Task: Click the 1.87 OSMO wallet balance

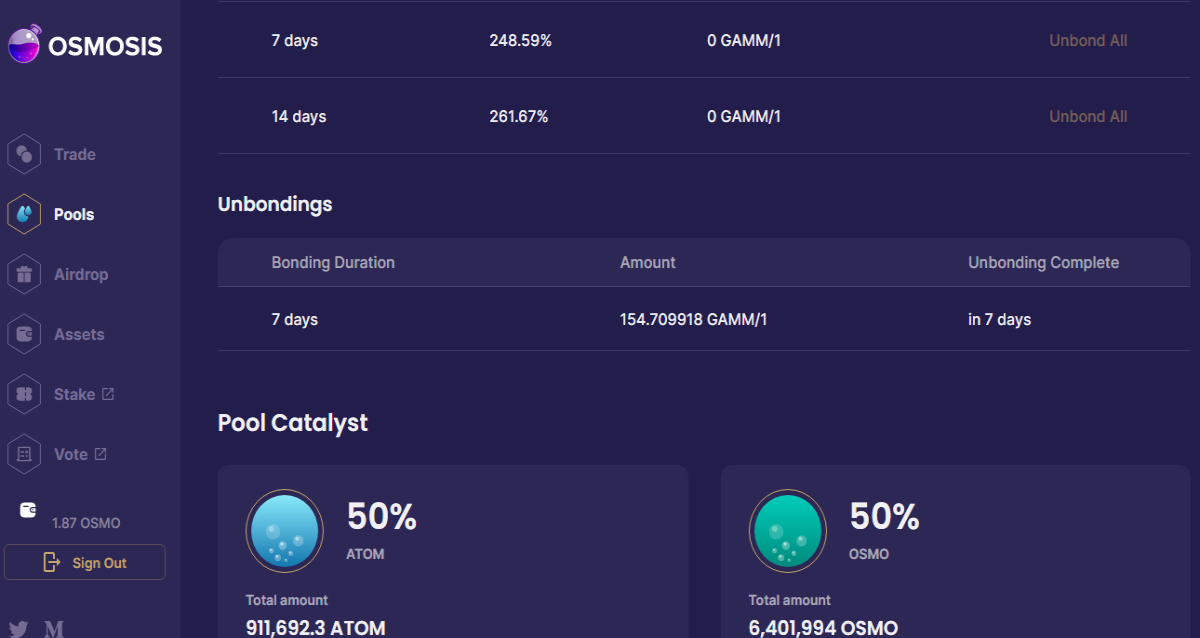Action: [x=86, y=523]
